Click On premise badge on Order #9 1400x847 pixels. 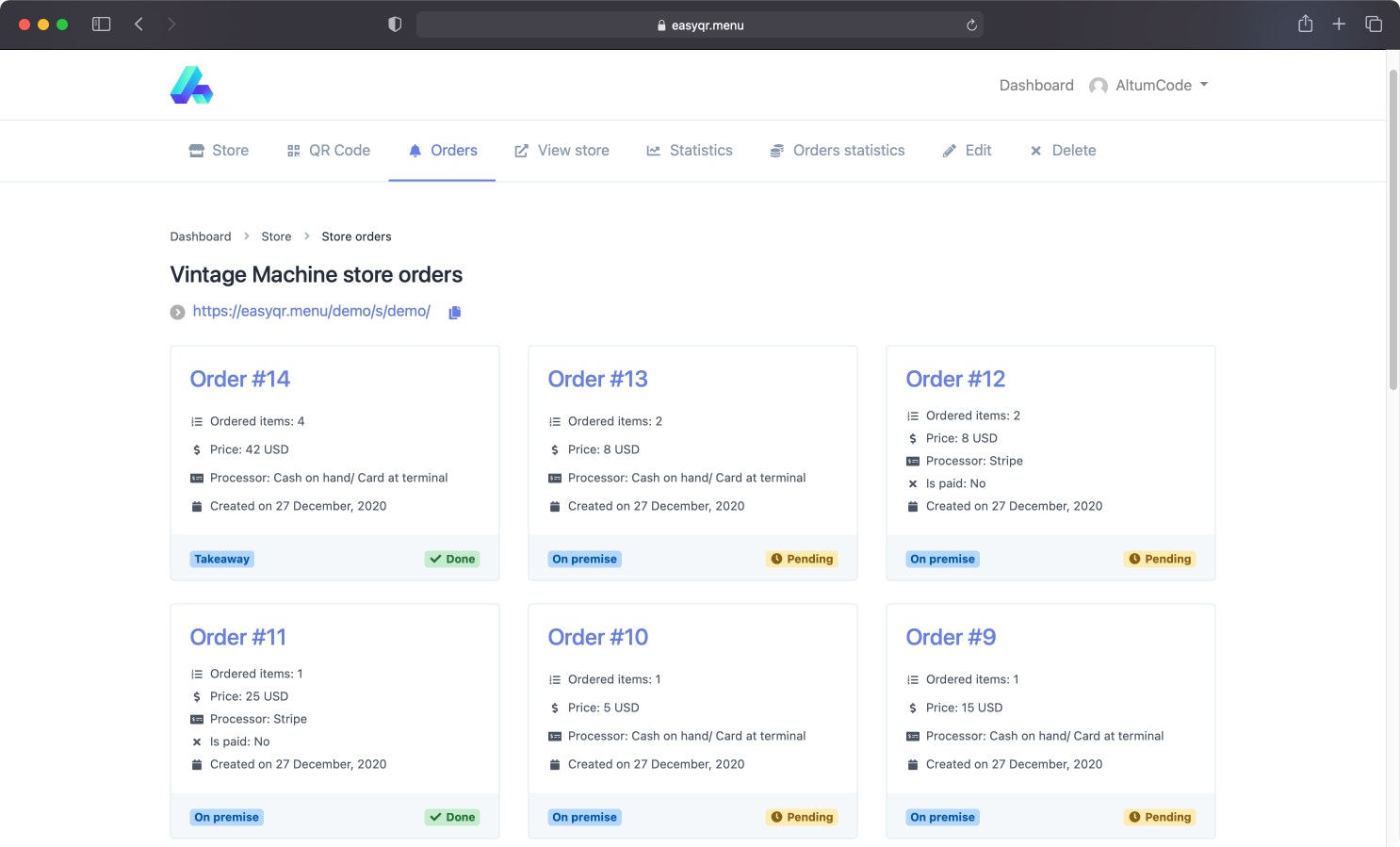click(943, 817)
